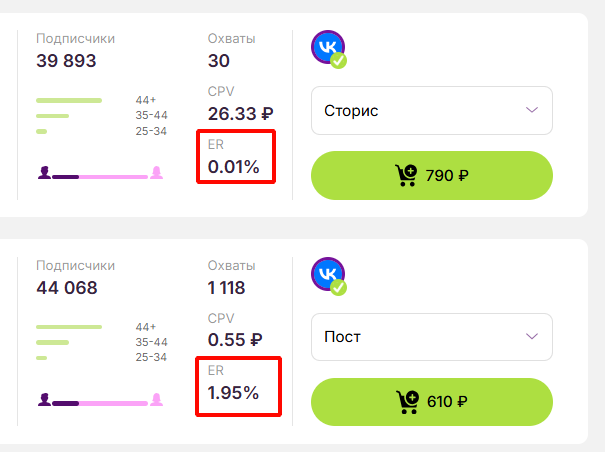Click the gender ratio bar in the second card
Viewport: 605px width, 452px height.
[100, 403]
